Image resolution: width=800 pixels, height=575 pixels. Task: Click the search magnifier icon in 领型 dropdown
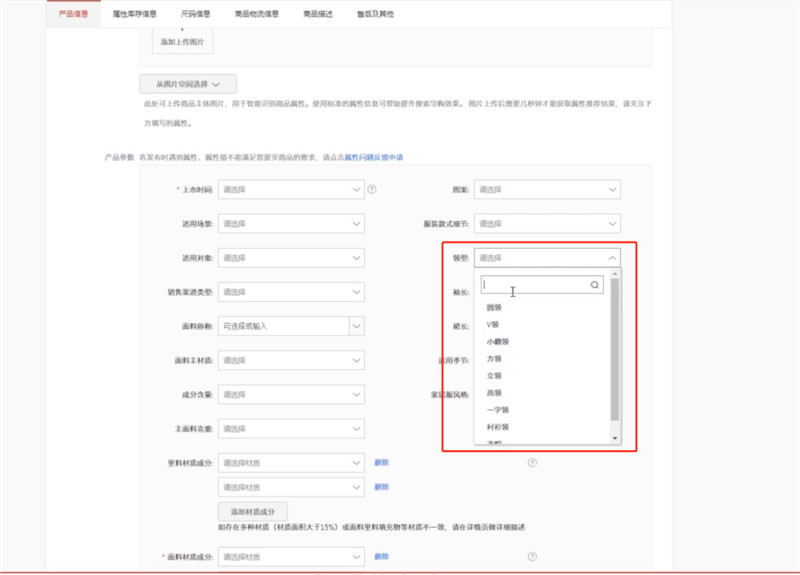pos(594,285)
